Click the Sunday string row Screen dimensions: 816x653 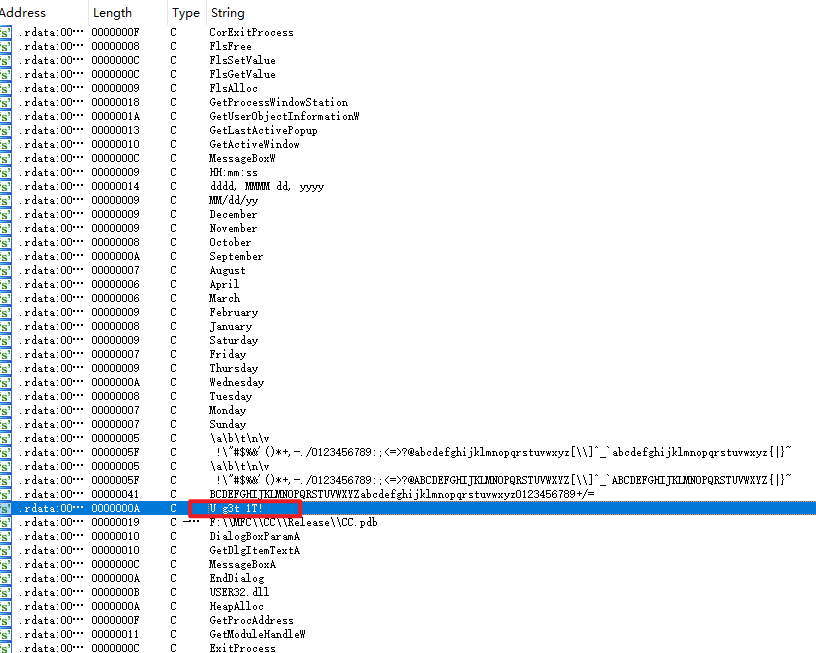point(227,425)
